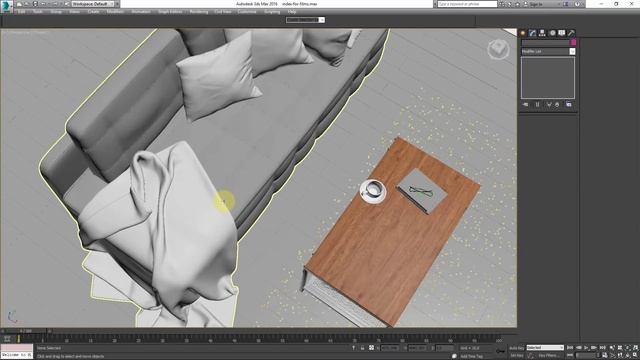Open the Edit menu
Viewport: 640px width, 360px height.
22,12
